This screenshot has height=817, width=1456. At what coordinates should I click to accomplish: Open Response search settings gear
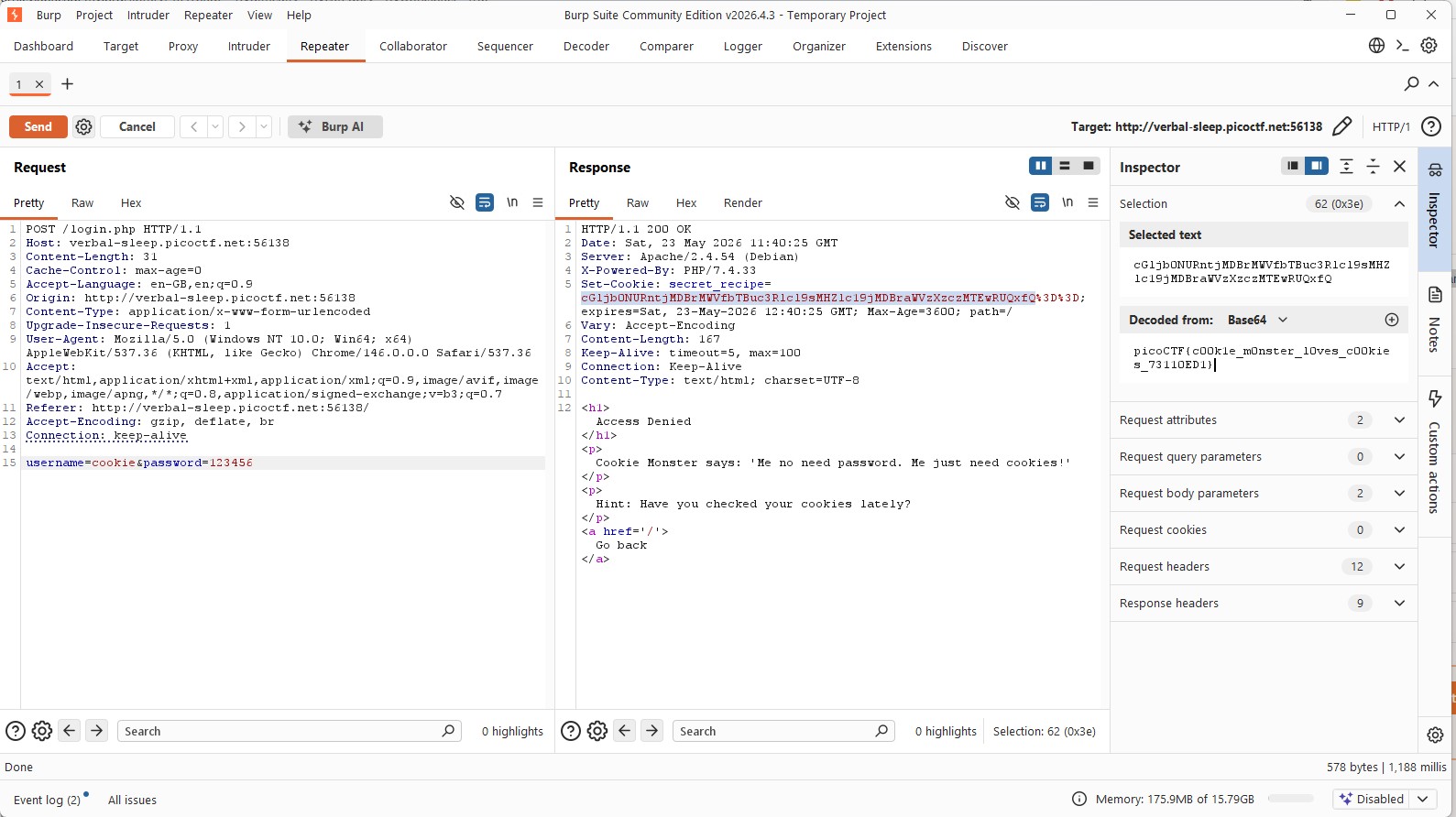(597, 731)
